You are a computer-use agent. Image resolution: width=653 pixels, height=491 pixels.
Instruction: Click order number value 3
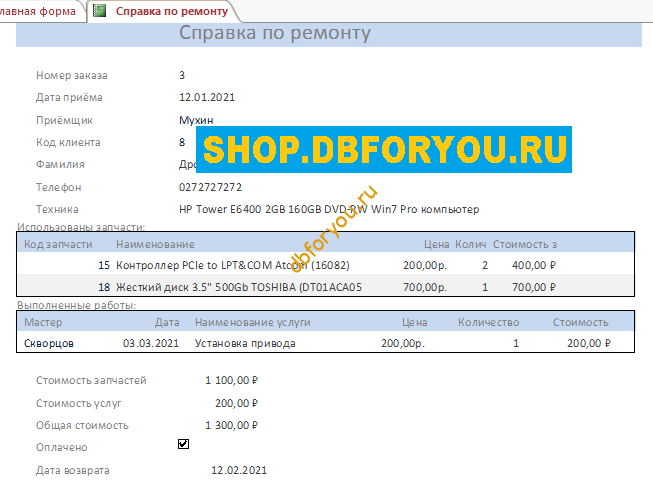click(182, 75)
